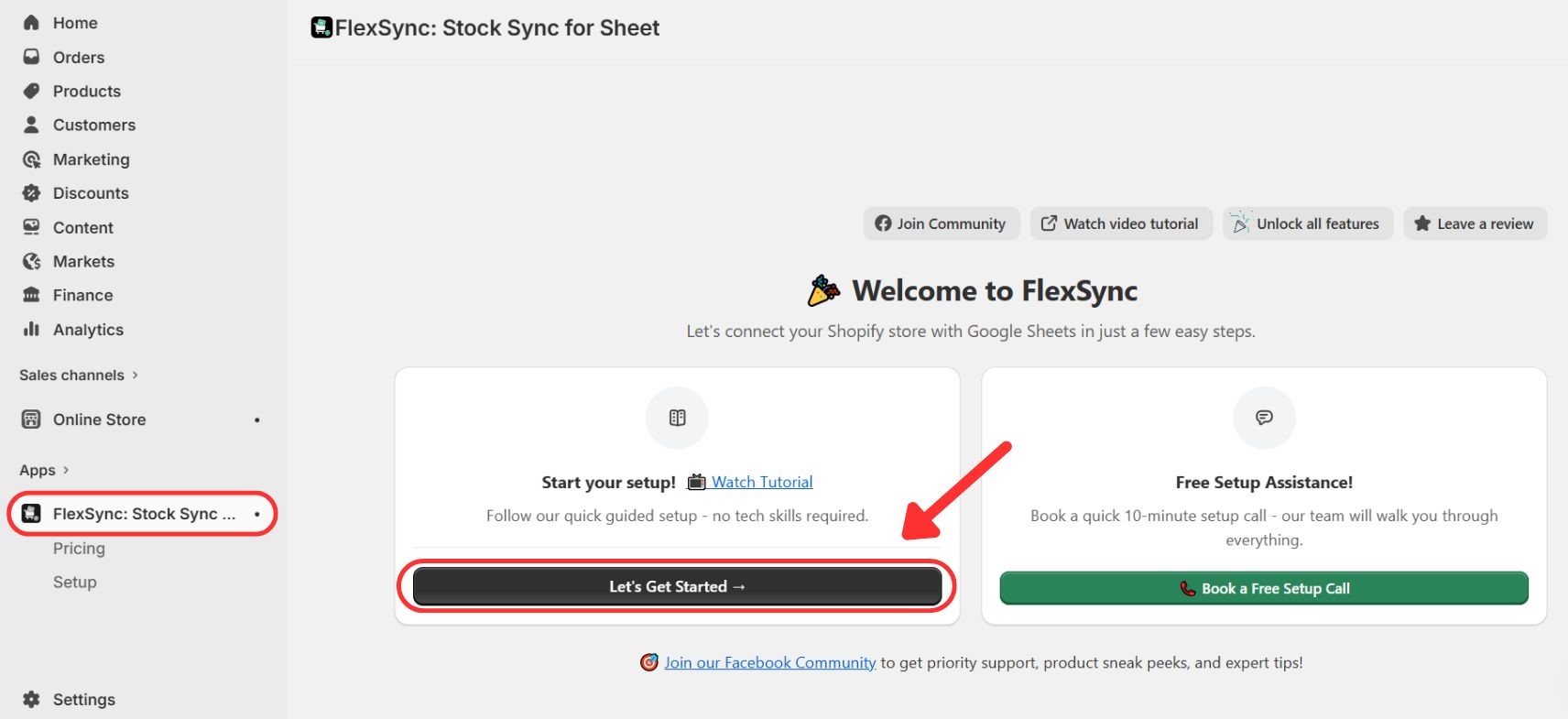
Task: Click the Settings gear icon
Action: pyautogui.click(x=31, y=699)
